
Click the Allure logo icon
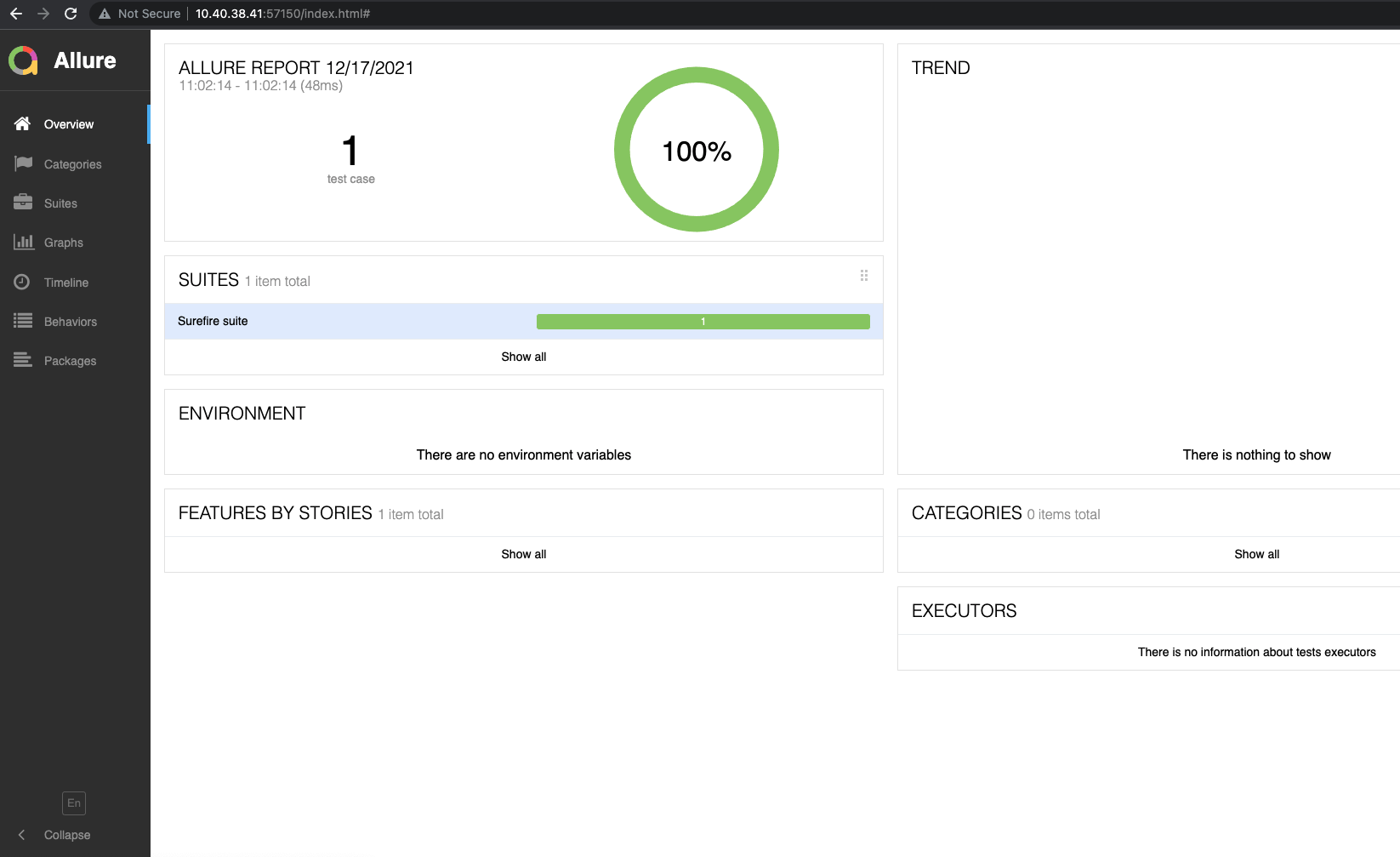[x=23, y=60]
